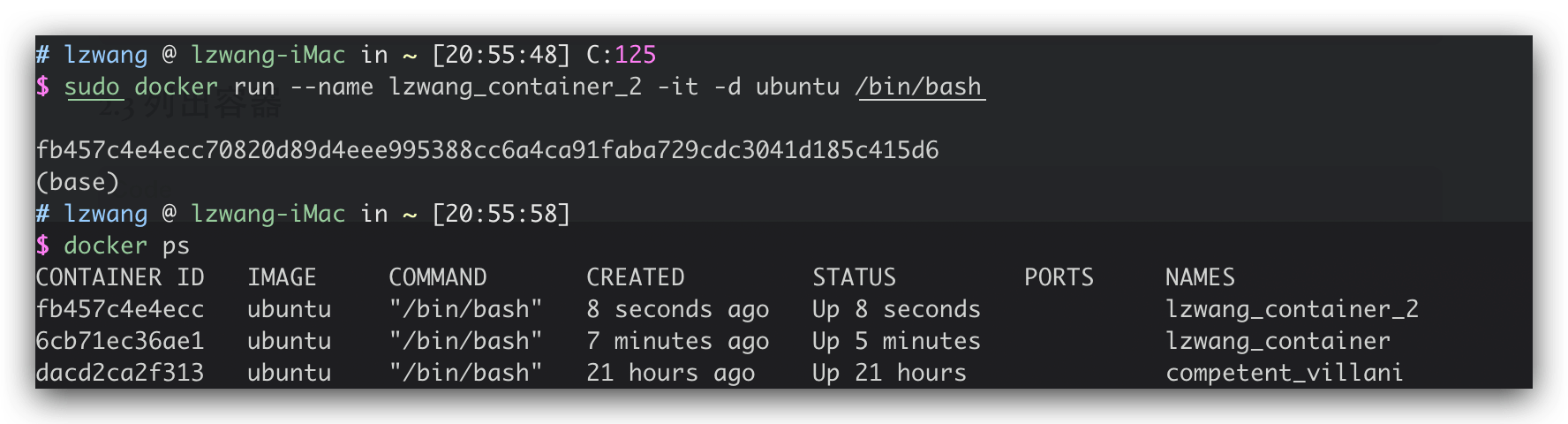Click the docker ps command text
This screenshot has width=1568, height=424.
(x=127, y=246)
